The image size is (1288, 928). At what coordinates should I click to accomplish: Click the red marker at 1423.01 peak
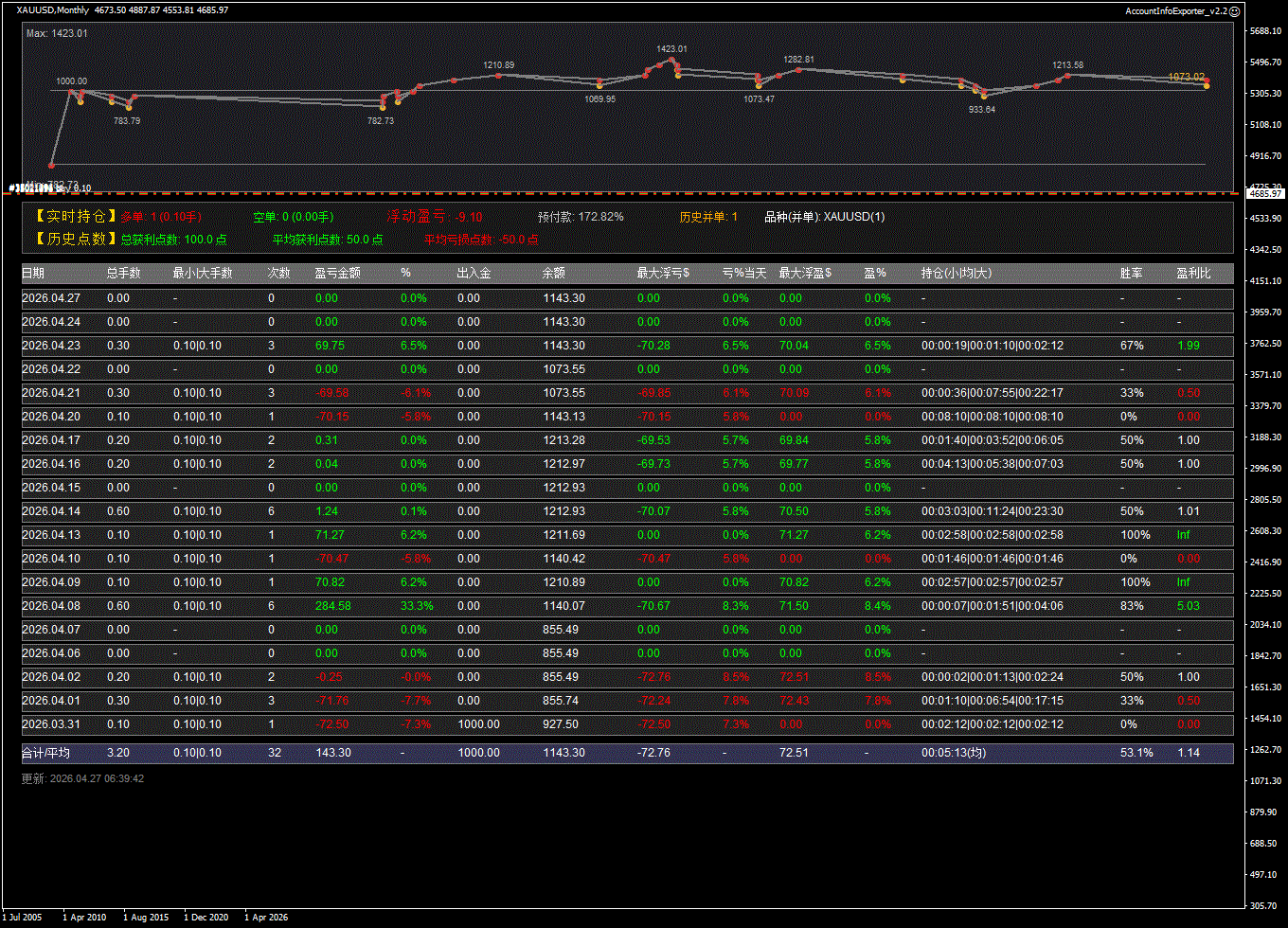coord(672,60)
